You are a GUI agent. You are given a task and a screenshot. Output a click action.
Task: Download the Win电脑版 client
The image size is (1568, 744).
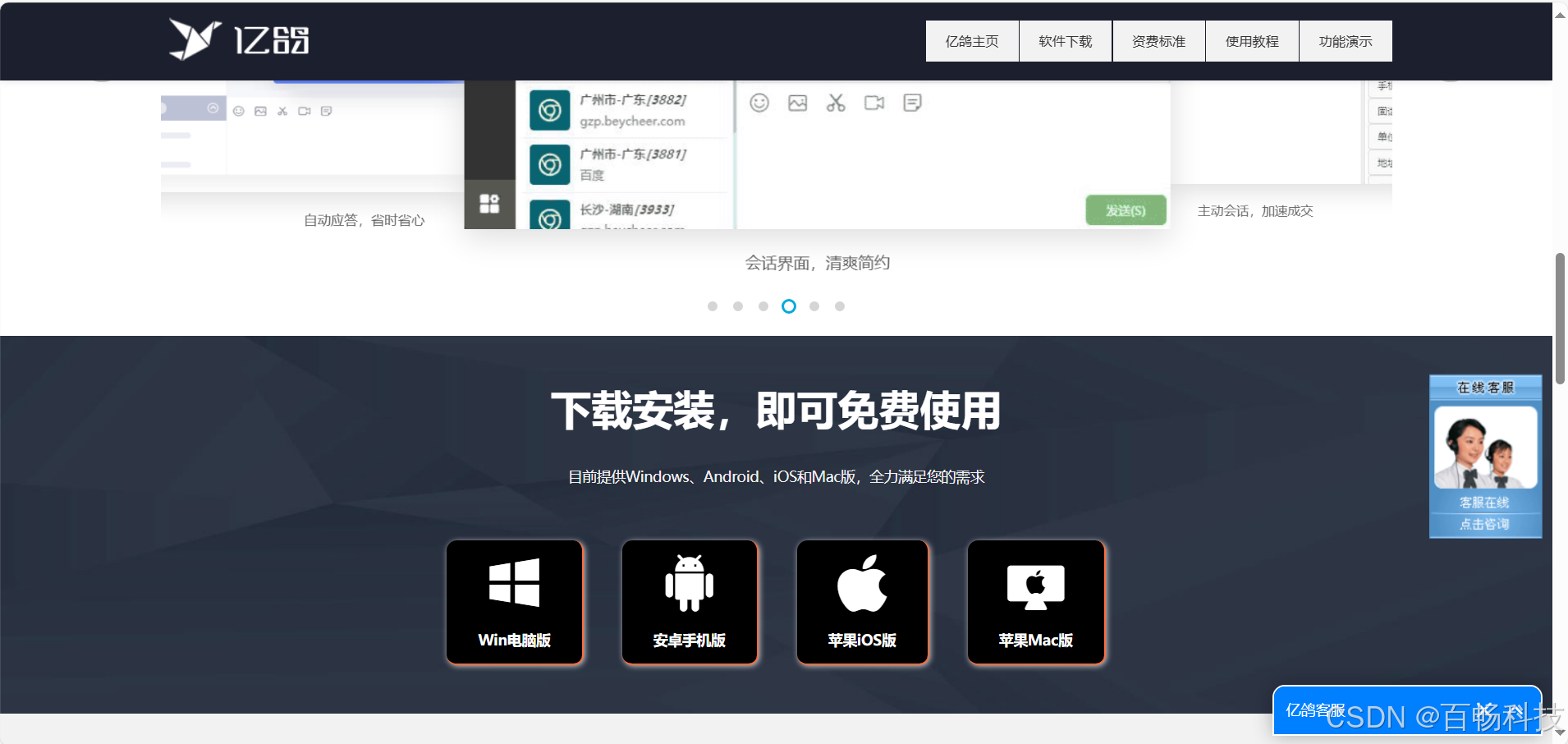coord(515,601)
